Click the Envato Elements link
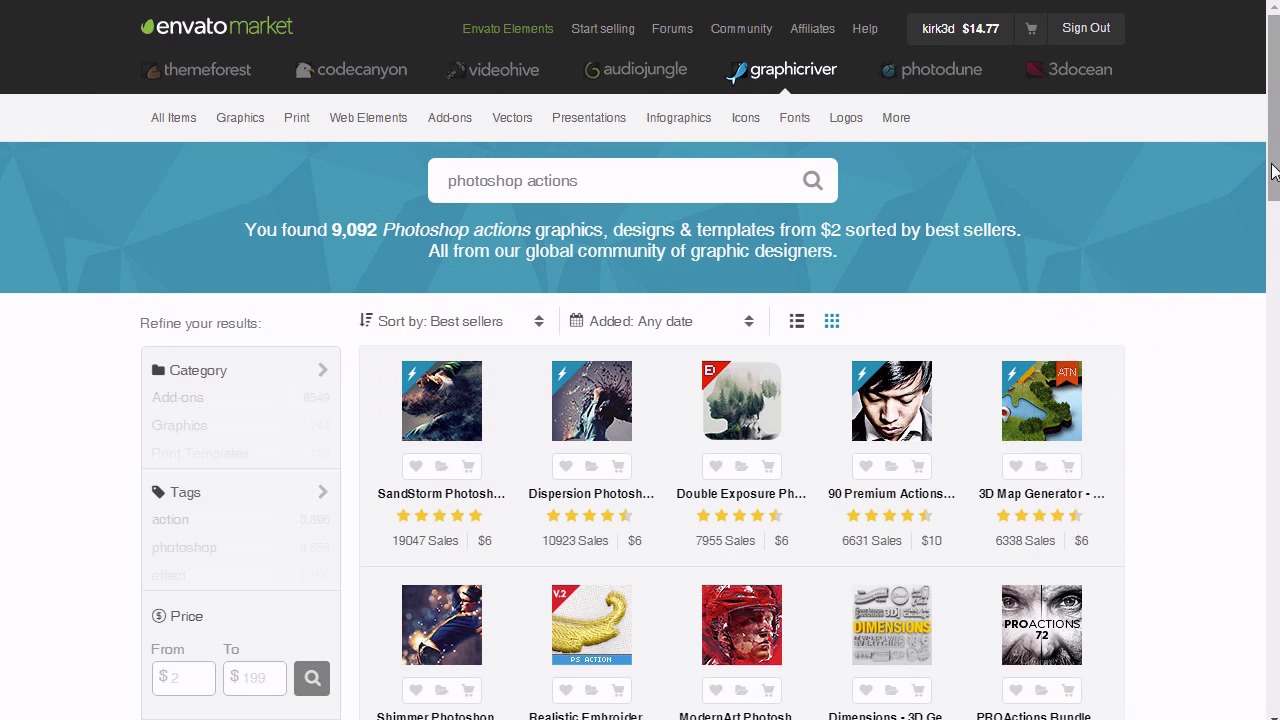 pos(508,29)
